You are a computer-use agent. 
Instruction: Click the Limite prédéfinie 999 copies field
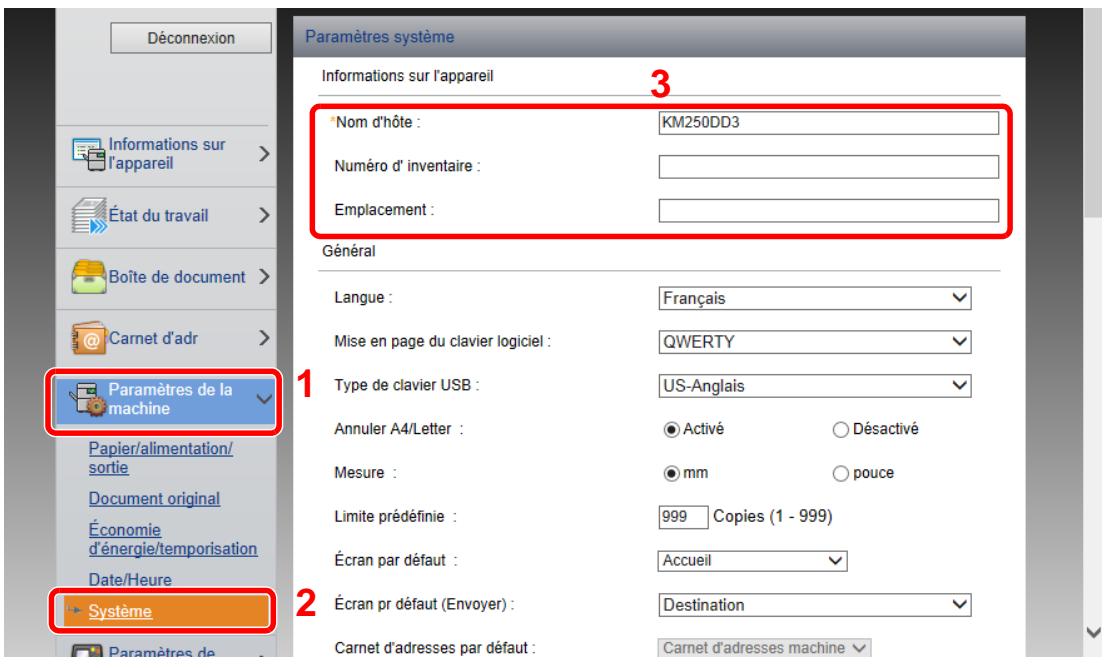click(682, 517)
